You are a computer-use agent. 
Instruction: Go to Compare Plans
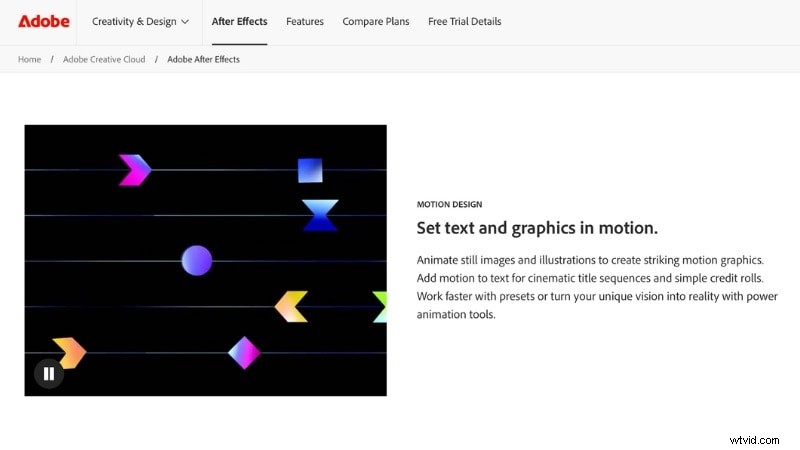(377, 21)
